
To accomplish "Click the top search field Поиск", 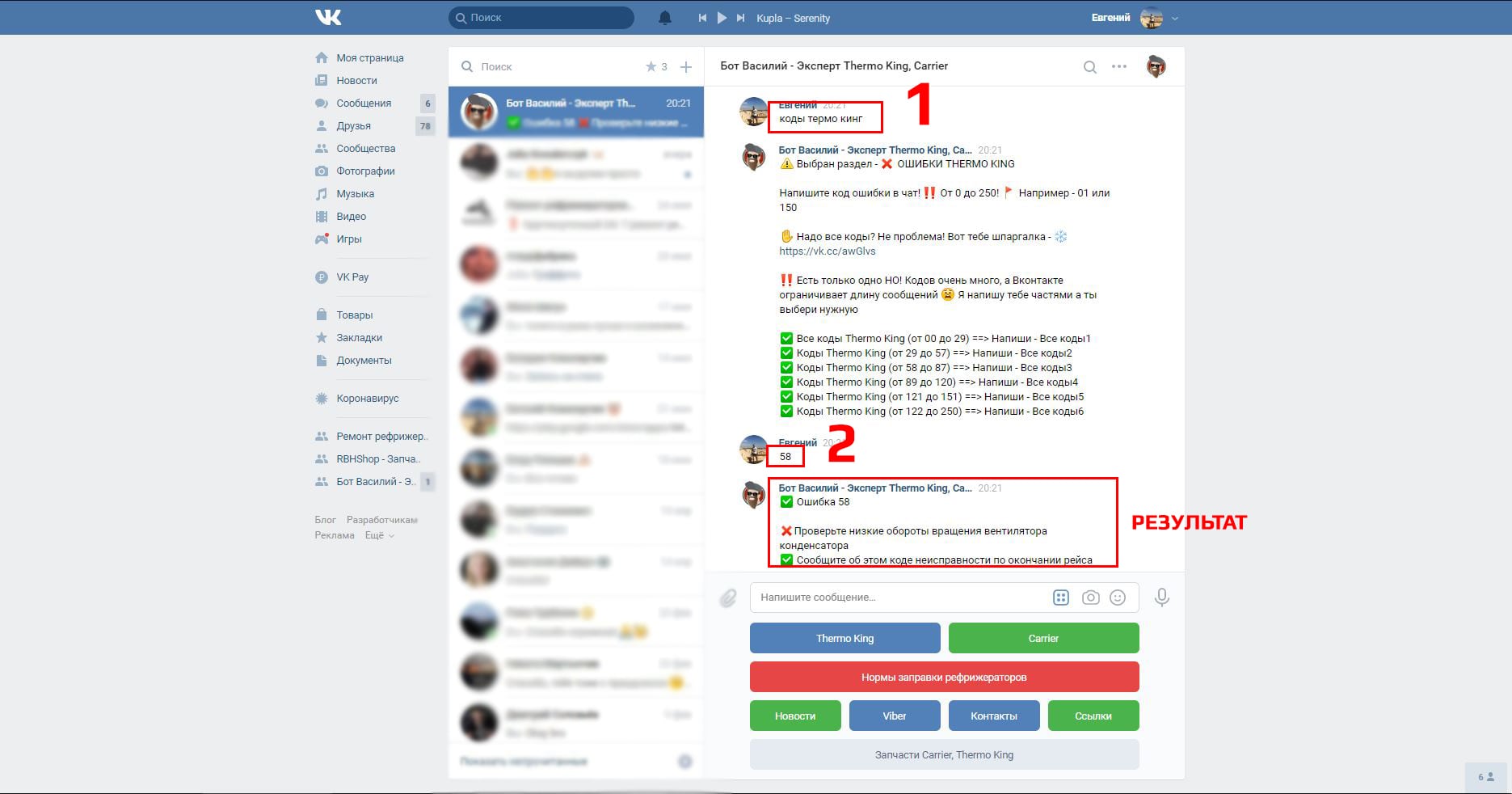I will click(541, 18).
